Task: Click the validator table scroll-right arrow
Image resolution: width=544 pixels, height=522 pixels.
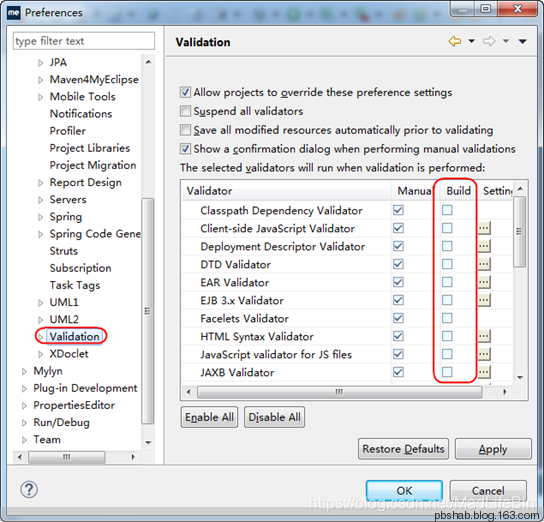Action: 505,392
